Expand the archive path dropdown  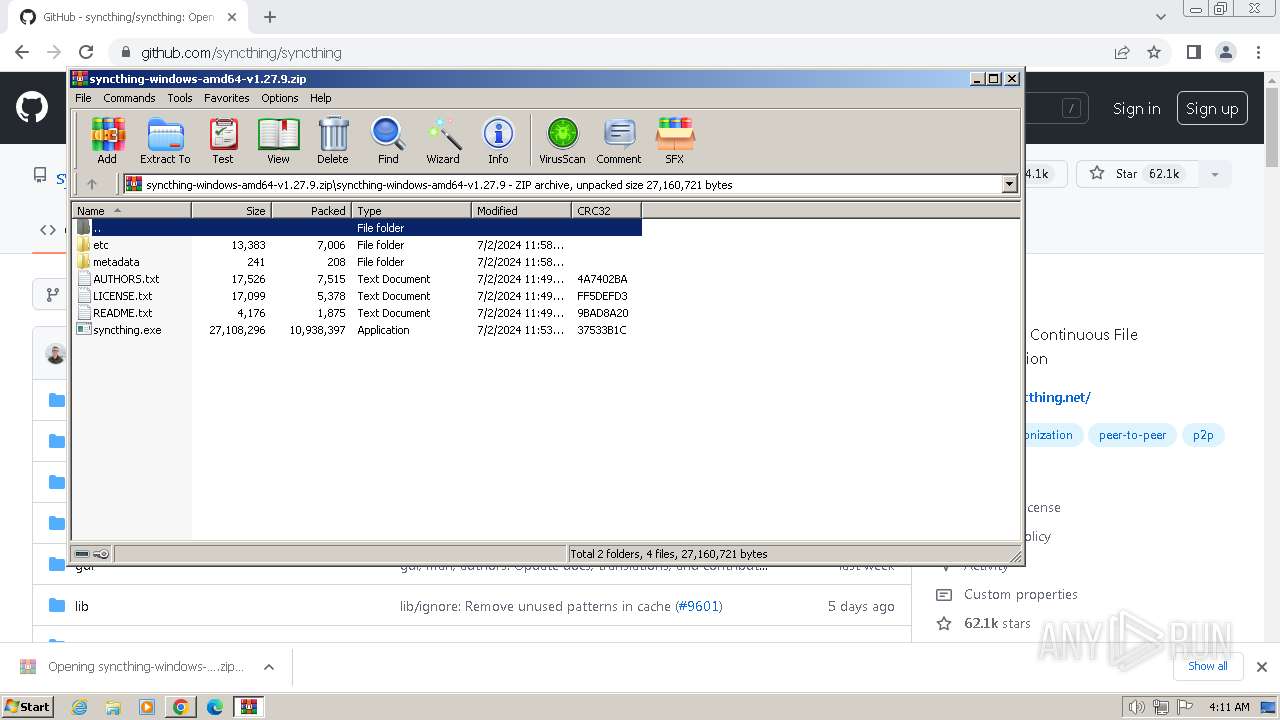pyautogui.click(x=1009, y=184)
